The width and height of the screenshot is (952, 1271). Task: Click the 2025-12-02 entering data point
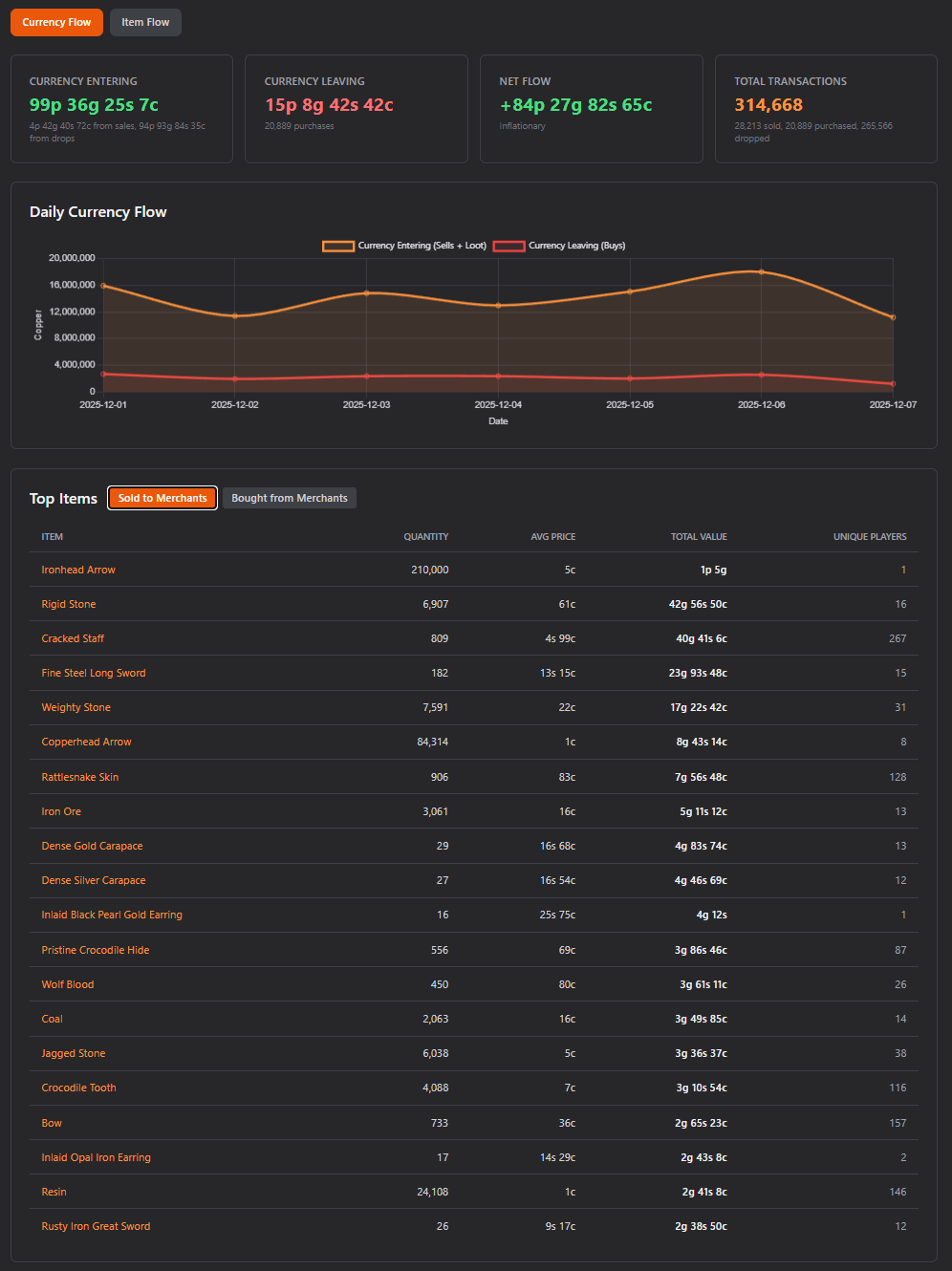[x=235, y=316]
